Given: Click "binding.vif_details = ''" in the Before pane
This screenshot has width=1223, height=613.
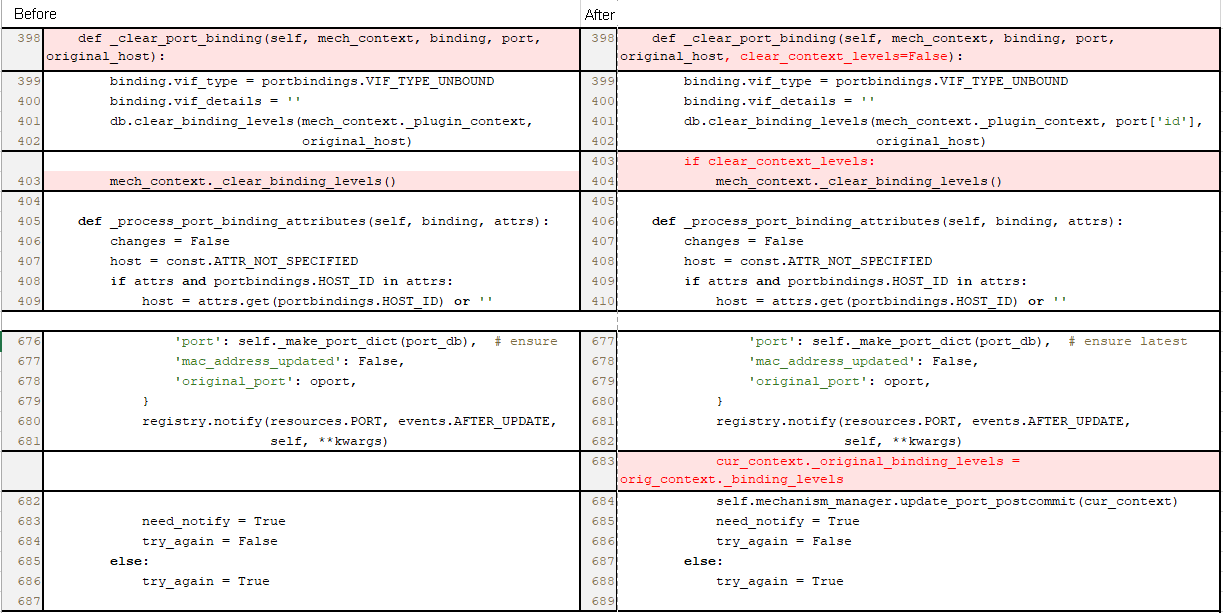Looking at the screenshot, I should pos(206,101).
